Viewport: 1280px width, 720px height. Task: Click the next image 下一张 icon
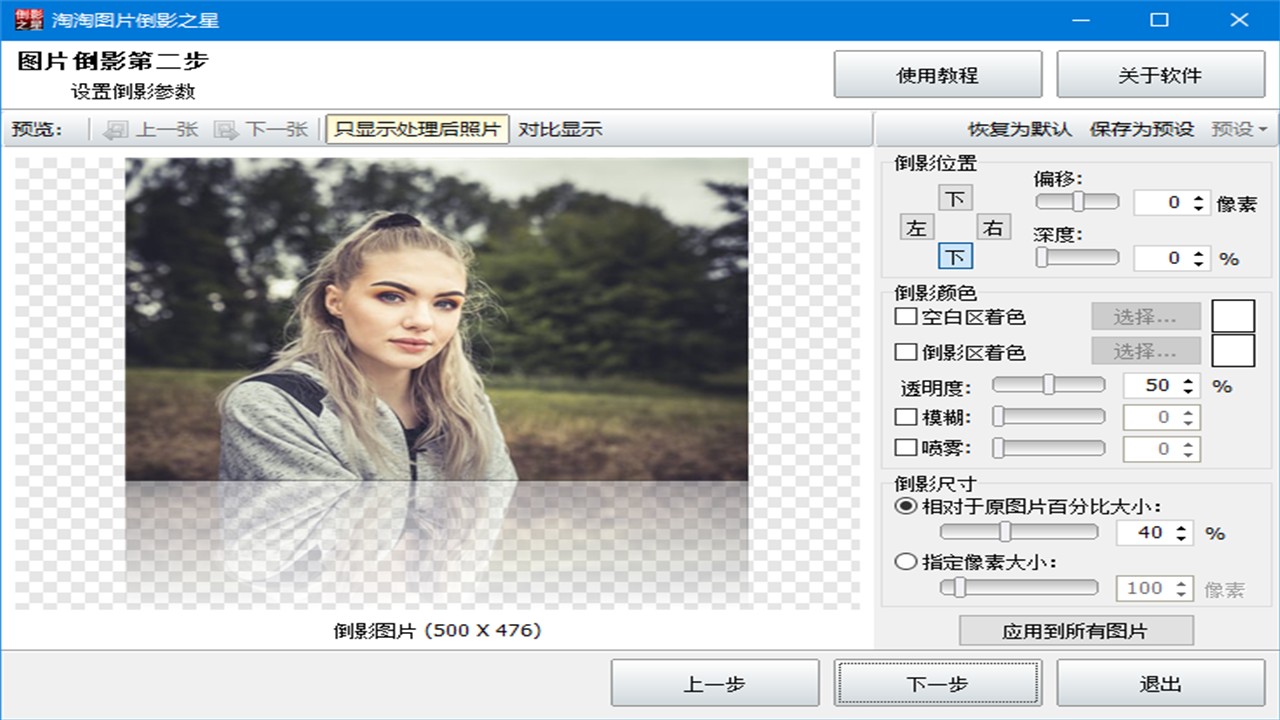(226, 130)
